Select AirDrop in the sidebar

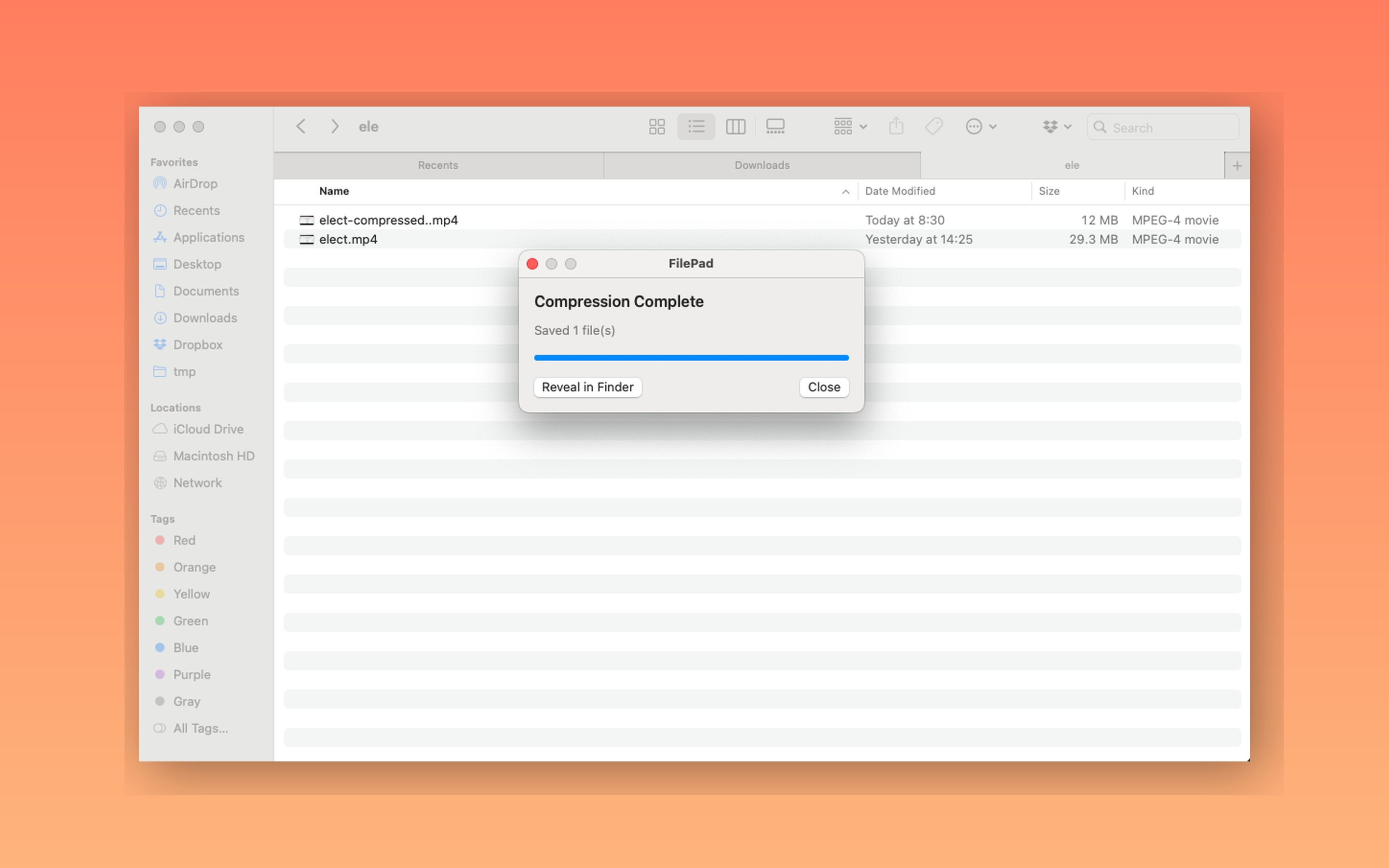pos(194,184)
